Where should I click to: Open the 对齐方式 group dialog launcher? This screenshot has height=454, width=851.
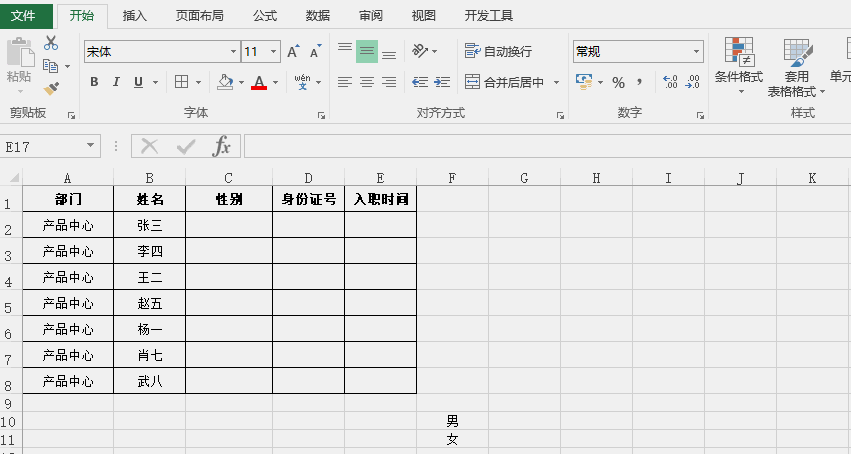click(x=560, y=115)
